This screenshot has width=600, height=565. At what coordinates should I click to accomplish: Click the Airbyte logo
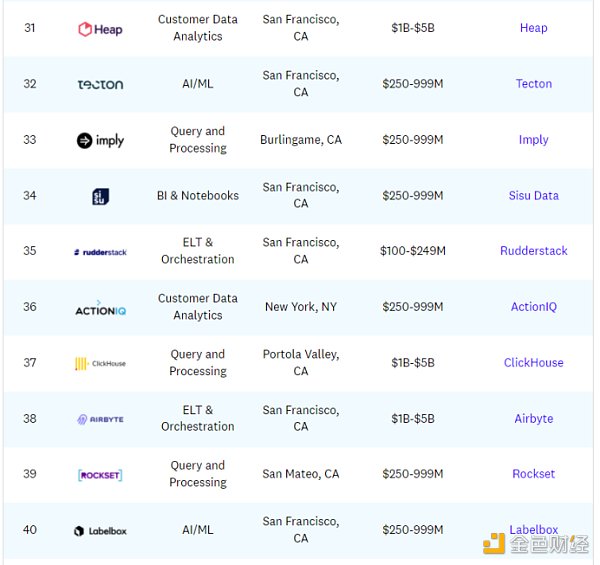(100, 419)
